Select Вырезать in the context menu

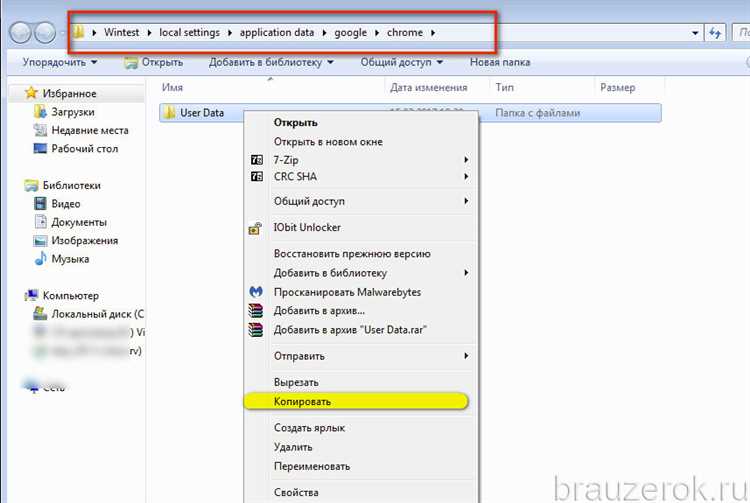pyautogui.click(x=296, y=382)
